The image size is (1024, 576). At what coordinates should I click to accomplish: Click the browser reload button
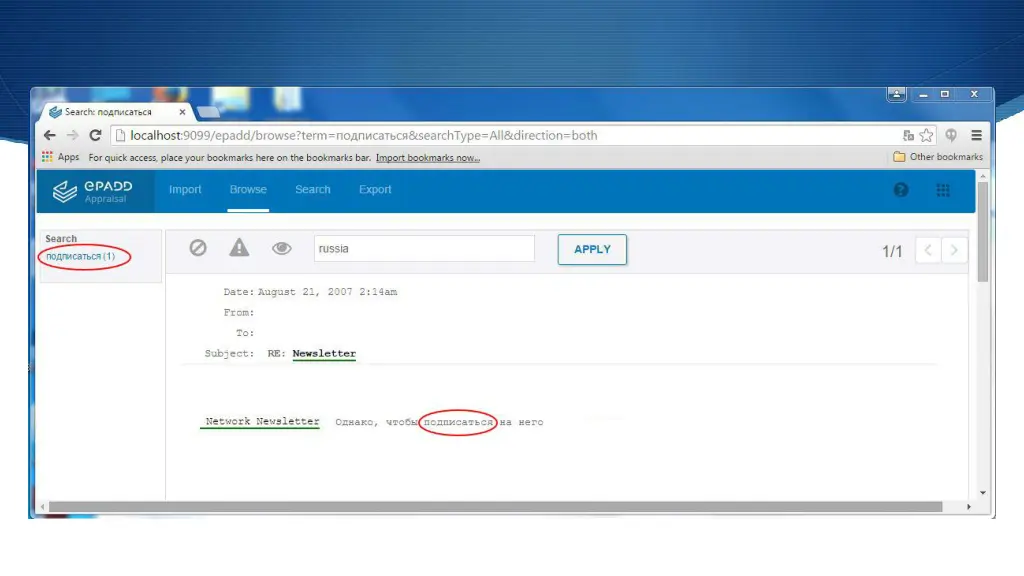tap(96, 135)
